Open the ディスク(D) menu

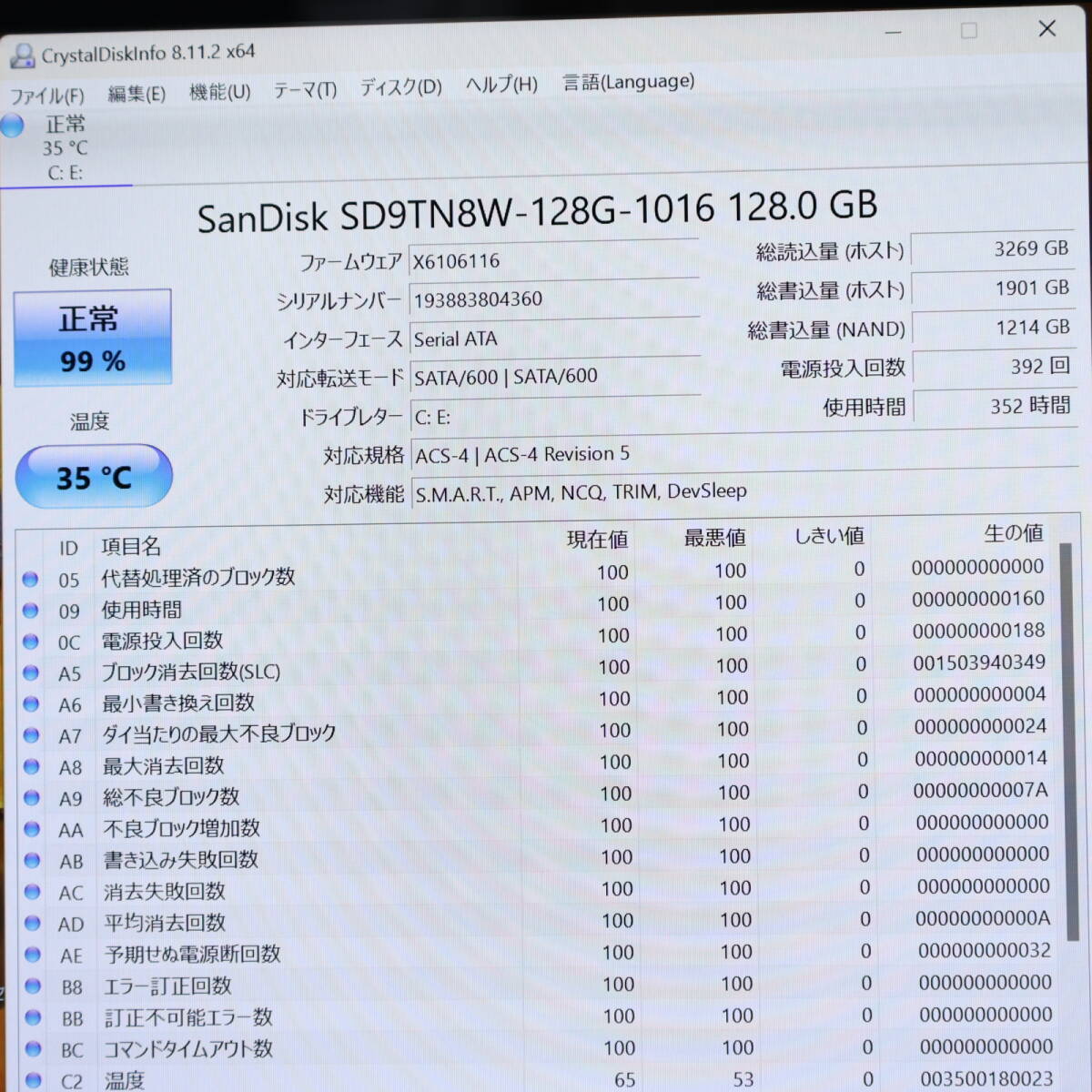(x=400, y=87)
